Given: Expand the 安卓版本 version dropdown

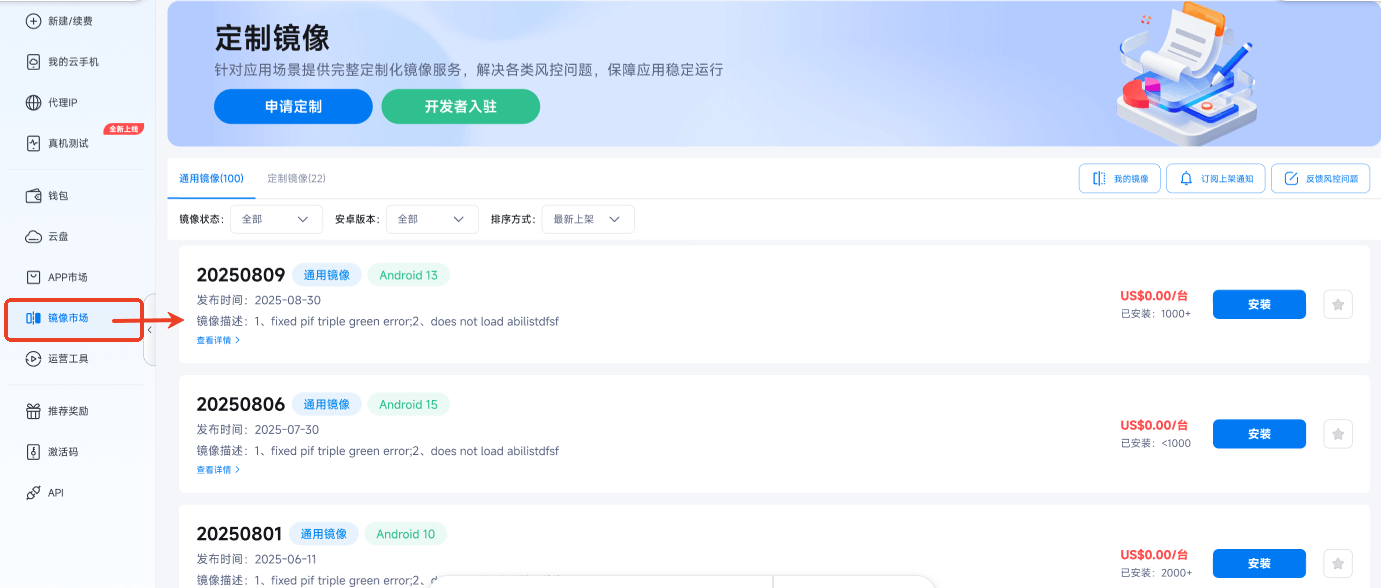Looking at the screenshot, I should (x=432, y=219).
